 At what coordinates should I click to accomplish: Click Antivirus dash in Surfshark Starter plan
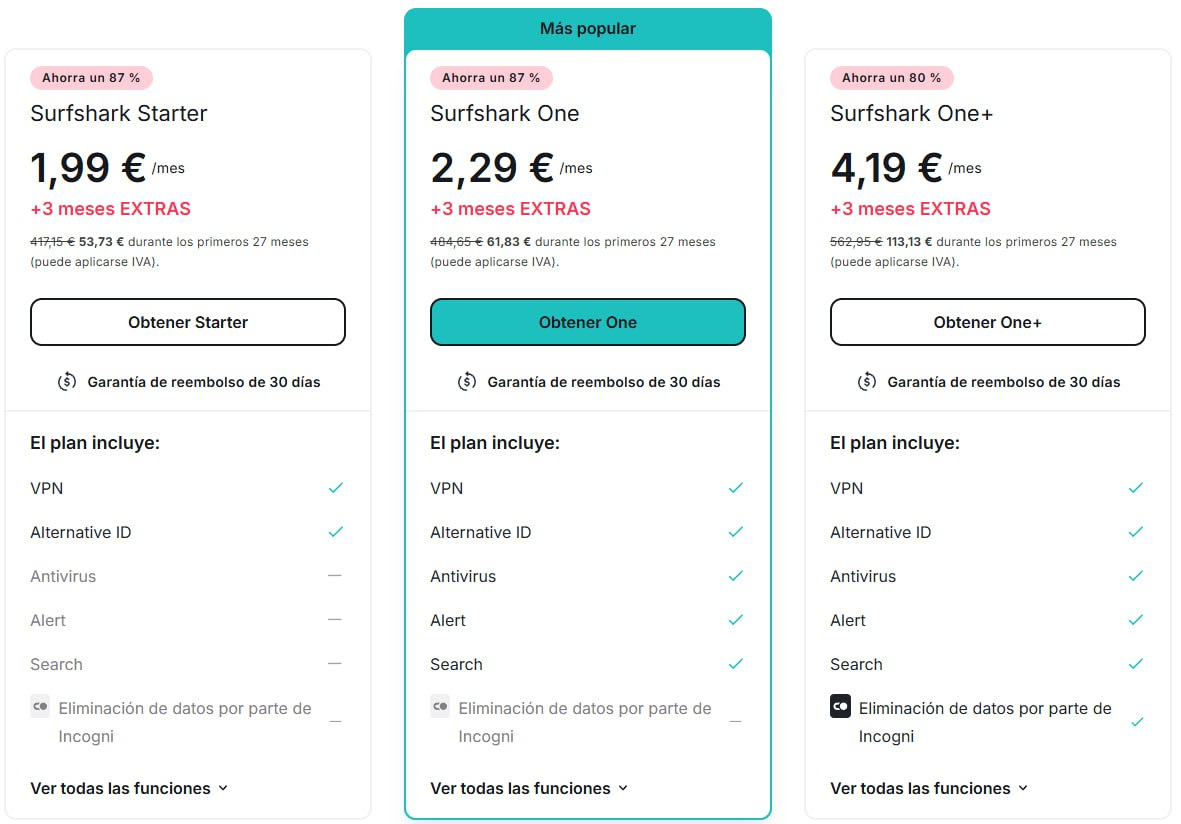335,575
